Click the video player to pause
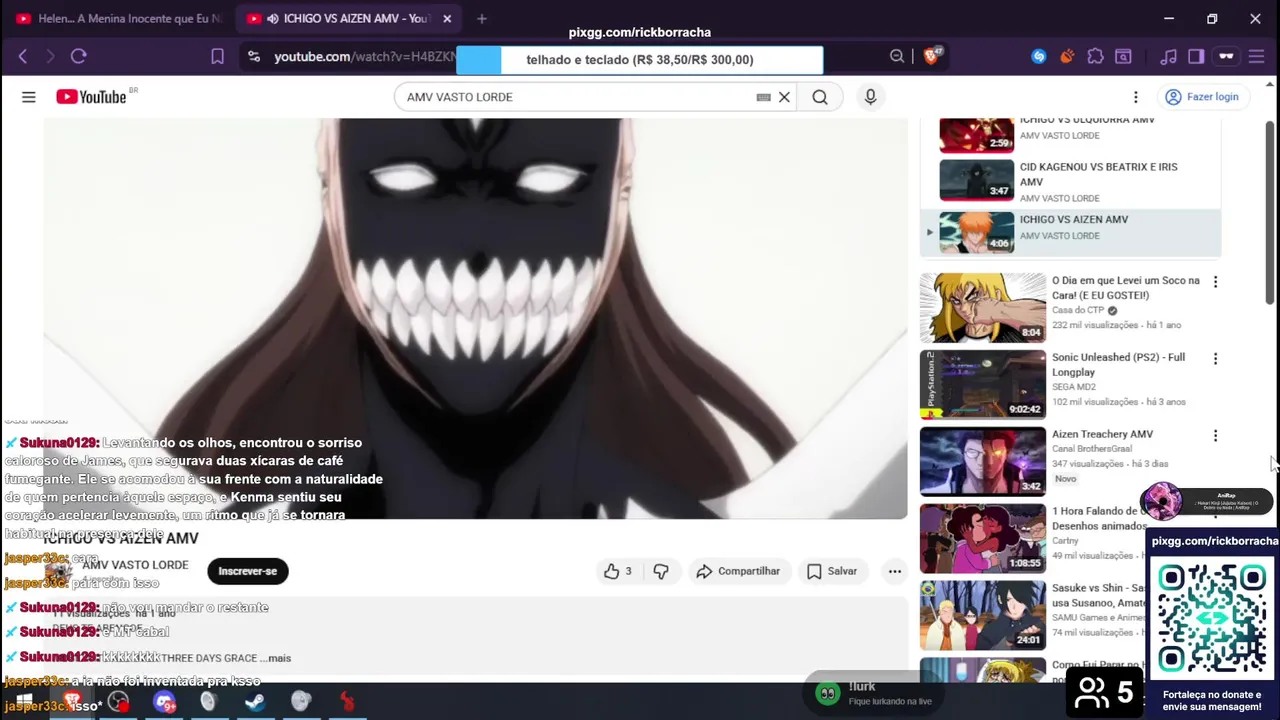 (x=475, y=318)
